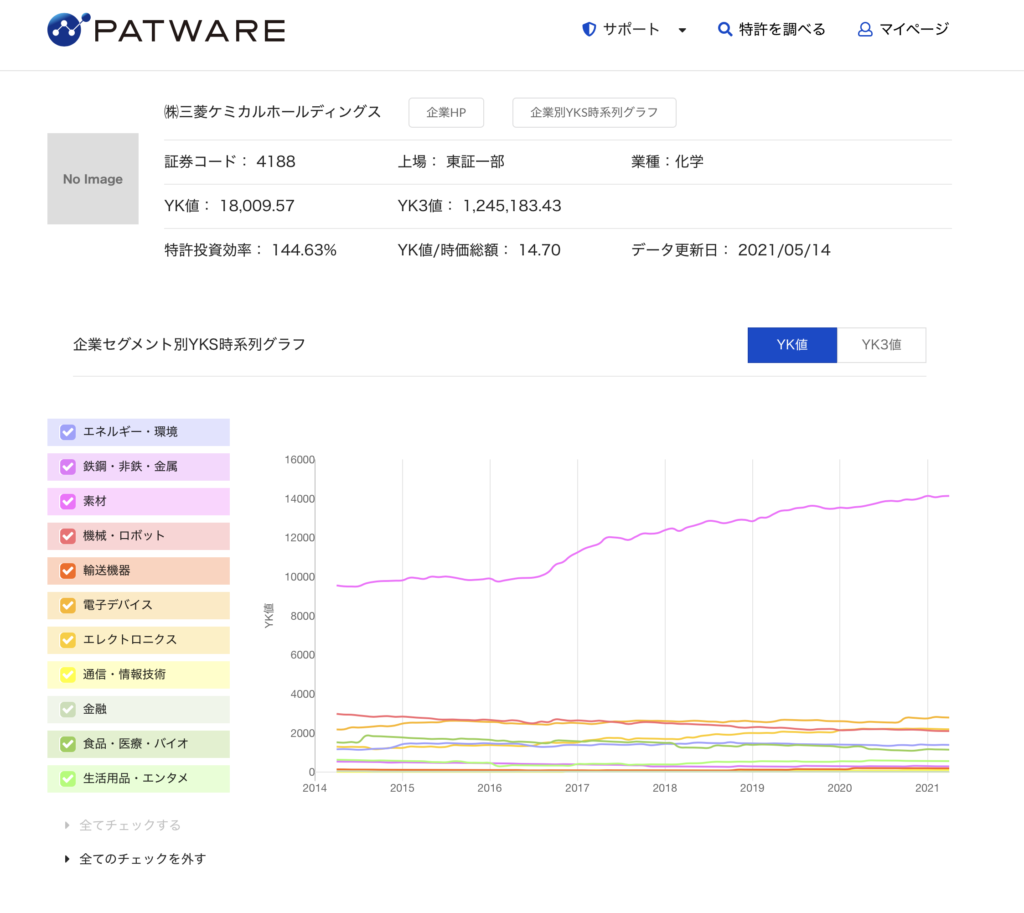
Task: Click the 企業セグメント別YKS時系列グラフ heading
Action: [189, 344]
